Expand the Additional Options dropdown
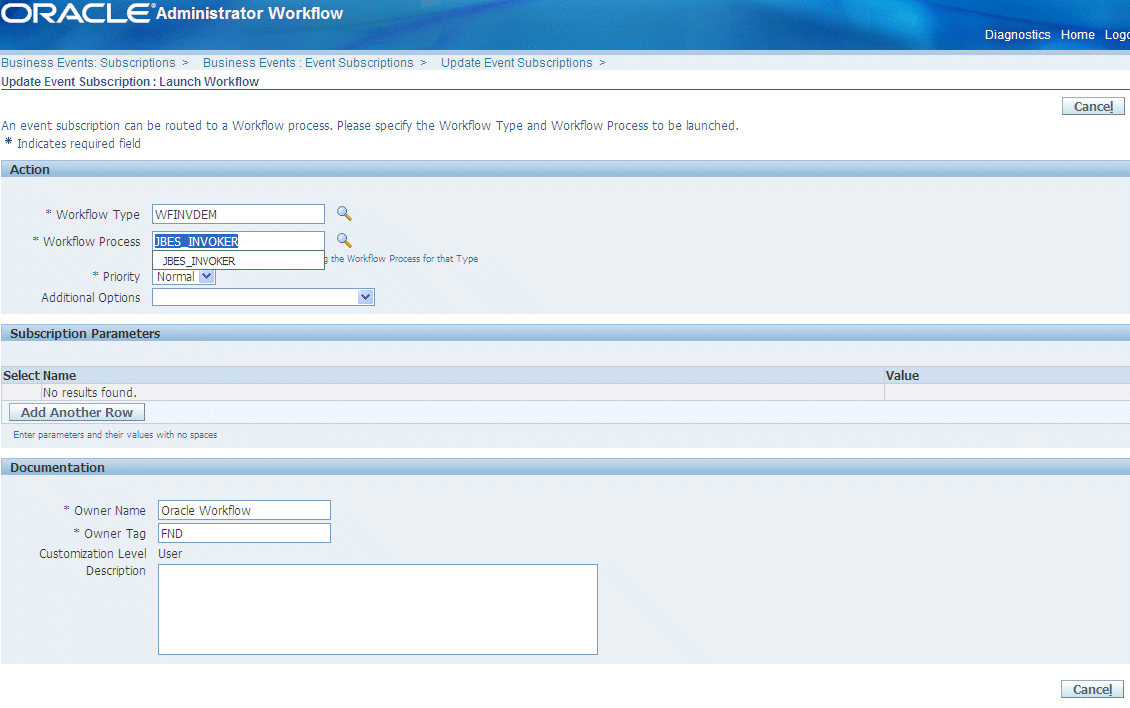The image size is (1130, 708). 263,297
